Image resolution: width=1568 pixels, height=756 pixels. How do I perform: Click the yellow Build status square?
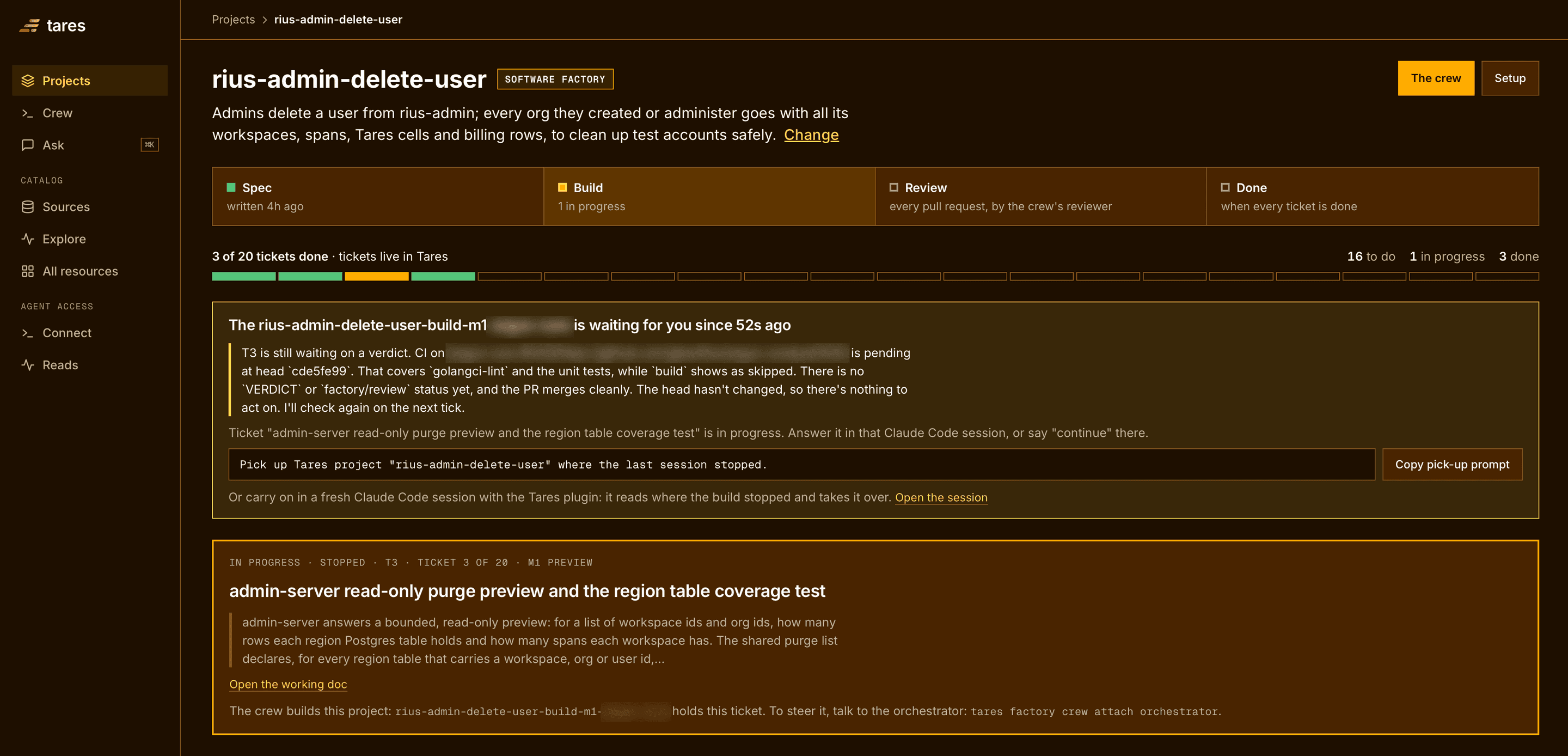click(x=562, y=187)
